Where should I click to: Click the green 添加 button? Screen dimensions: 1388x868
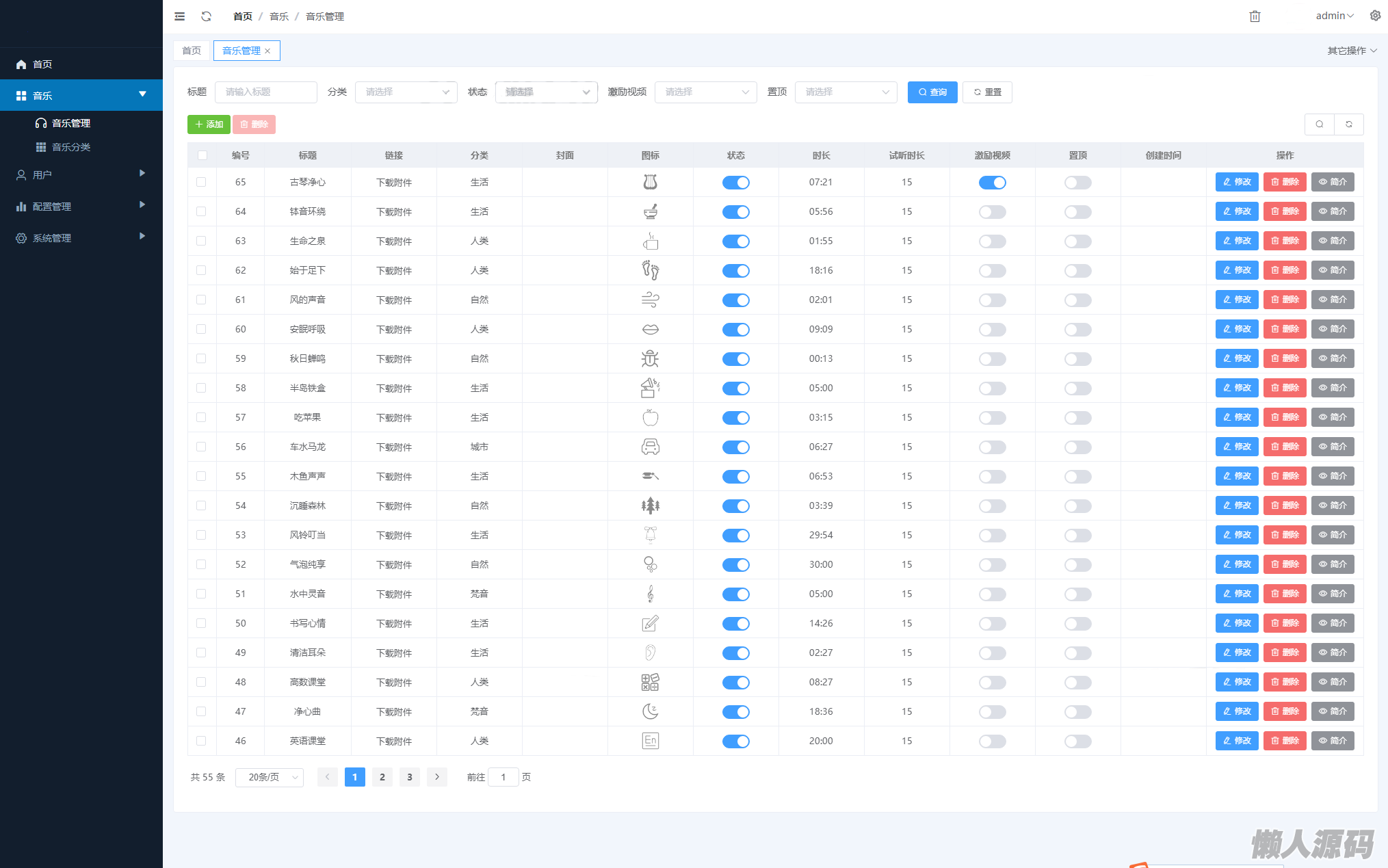tap(209, 124)
